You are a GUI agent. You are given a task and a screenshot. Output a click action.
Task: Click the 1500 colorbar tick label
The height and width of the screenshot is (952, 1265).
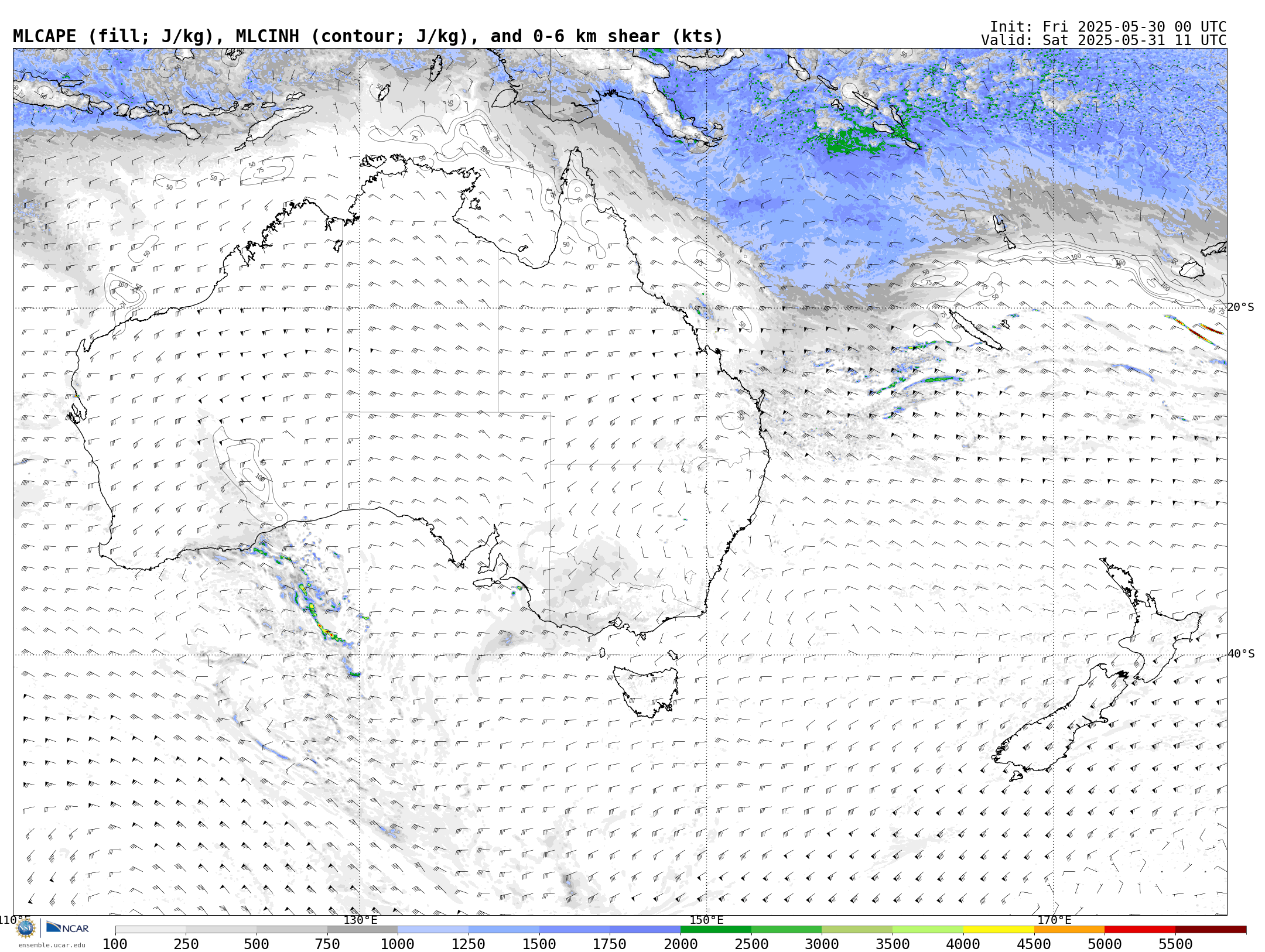539,944
